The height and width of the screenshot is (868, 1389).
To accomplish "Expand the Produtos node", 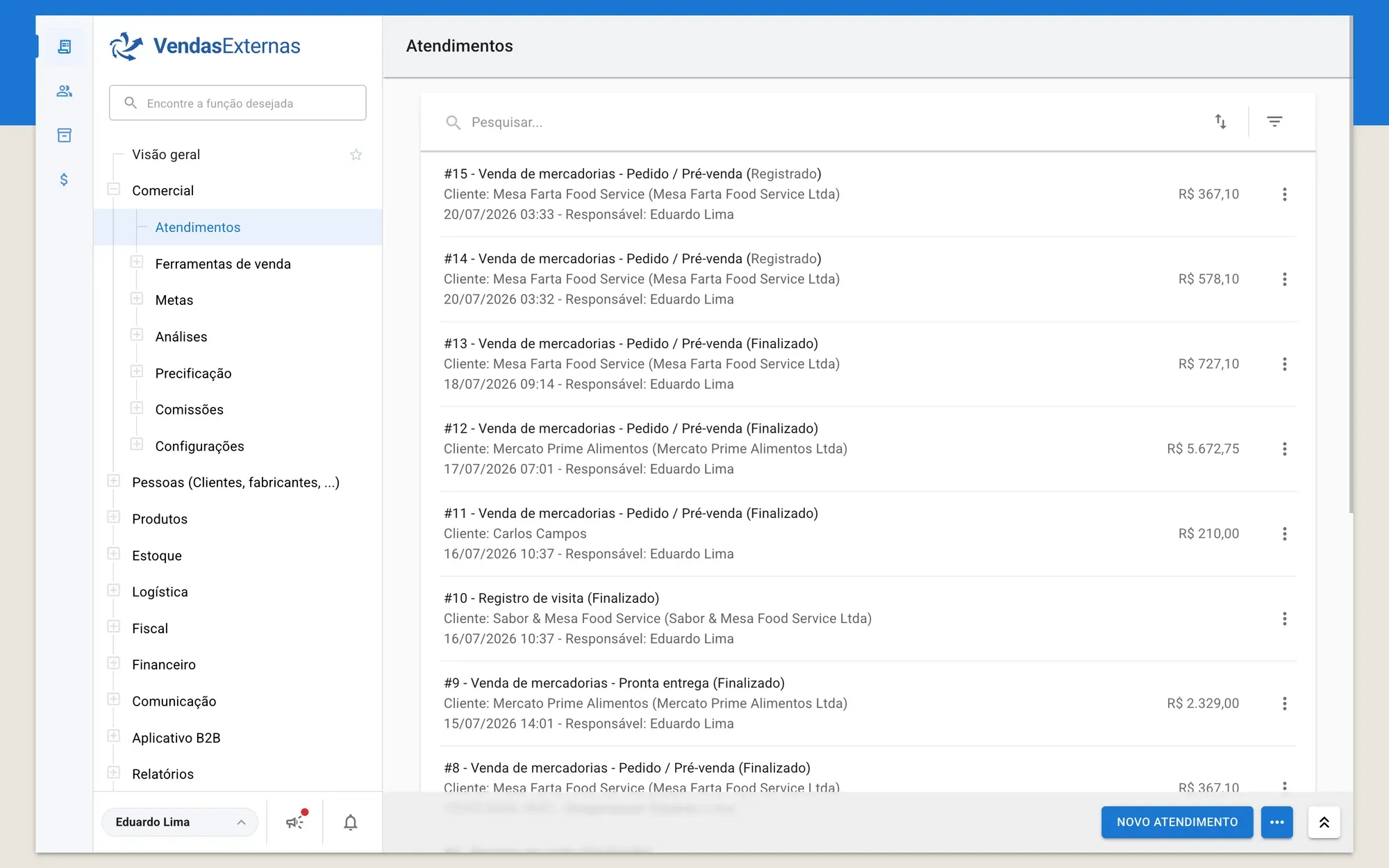I will (114, 517).
